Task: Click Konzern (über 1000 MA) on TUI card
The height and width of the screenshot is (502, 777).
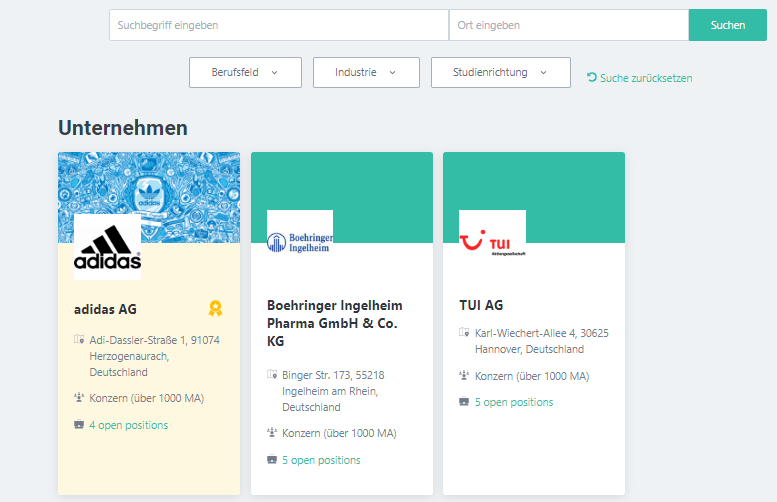Action: [x=532, y=377]
